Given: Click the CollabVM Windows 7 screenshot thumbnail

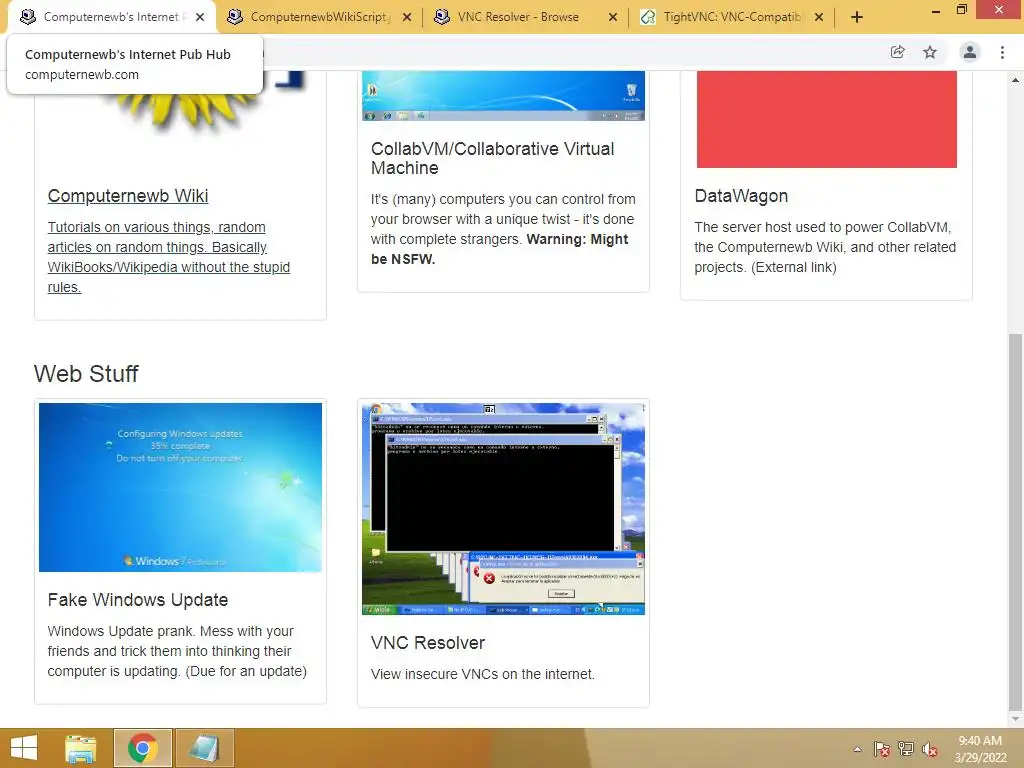Looking at the screenshot, I should pos(504,96).
